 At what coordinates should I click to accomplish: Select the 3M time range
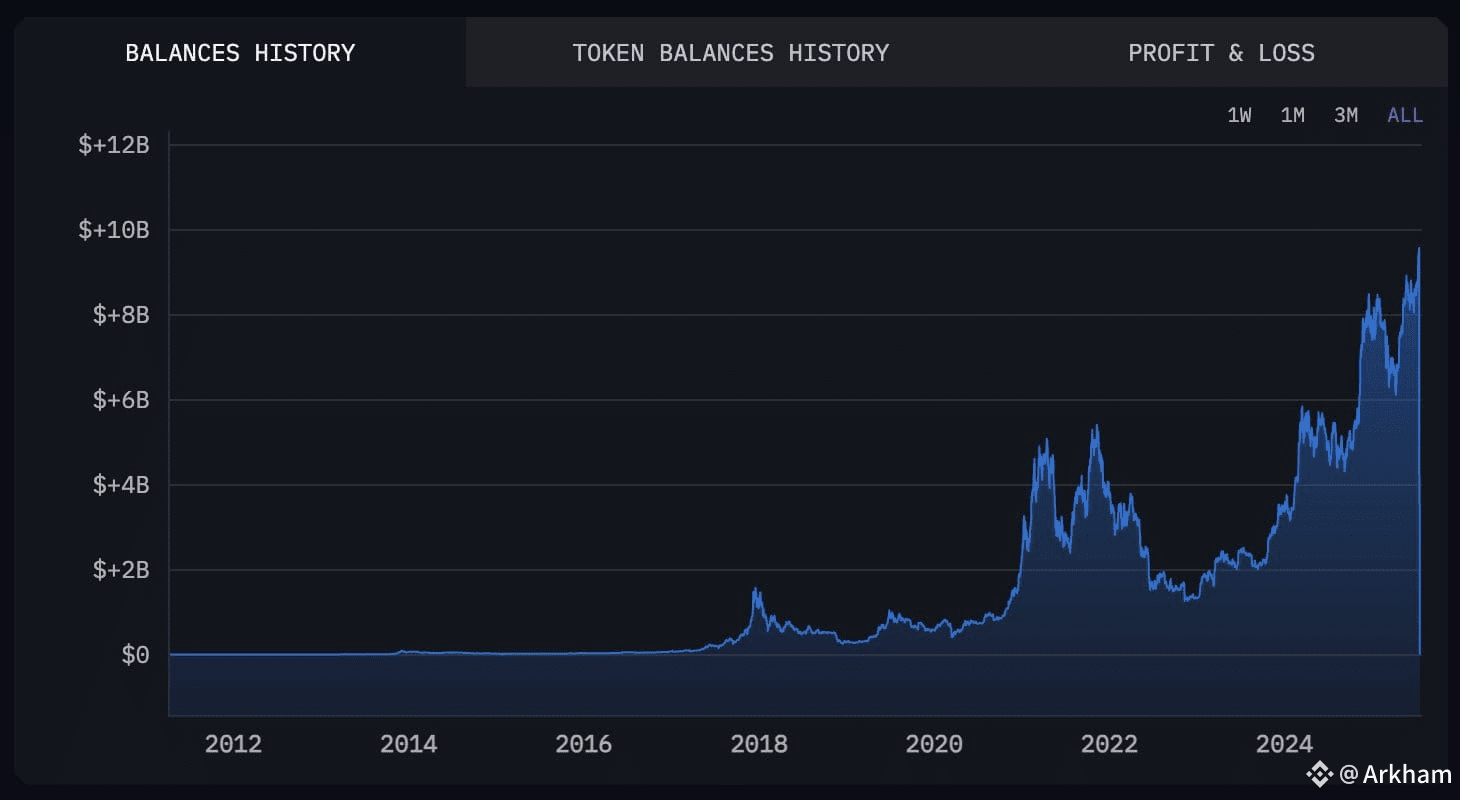(1346, 115)
